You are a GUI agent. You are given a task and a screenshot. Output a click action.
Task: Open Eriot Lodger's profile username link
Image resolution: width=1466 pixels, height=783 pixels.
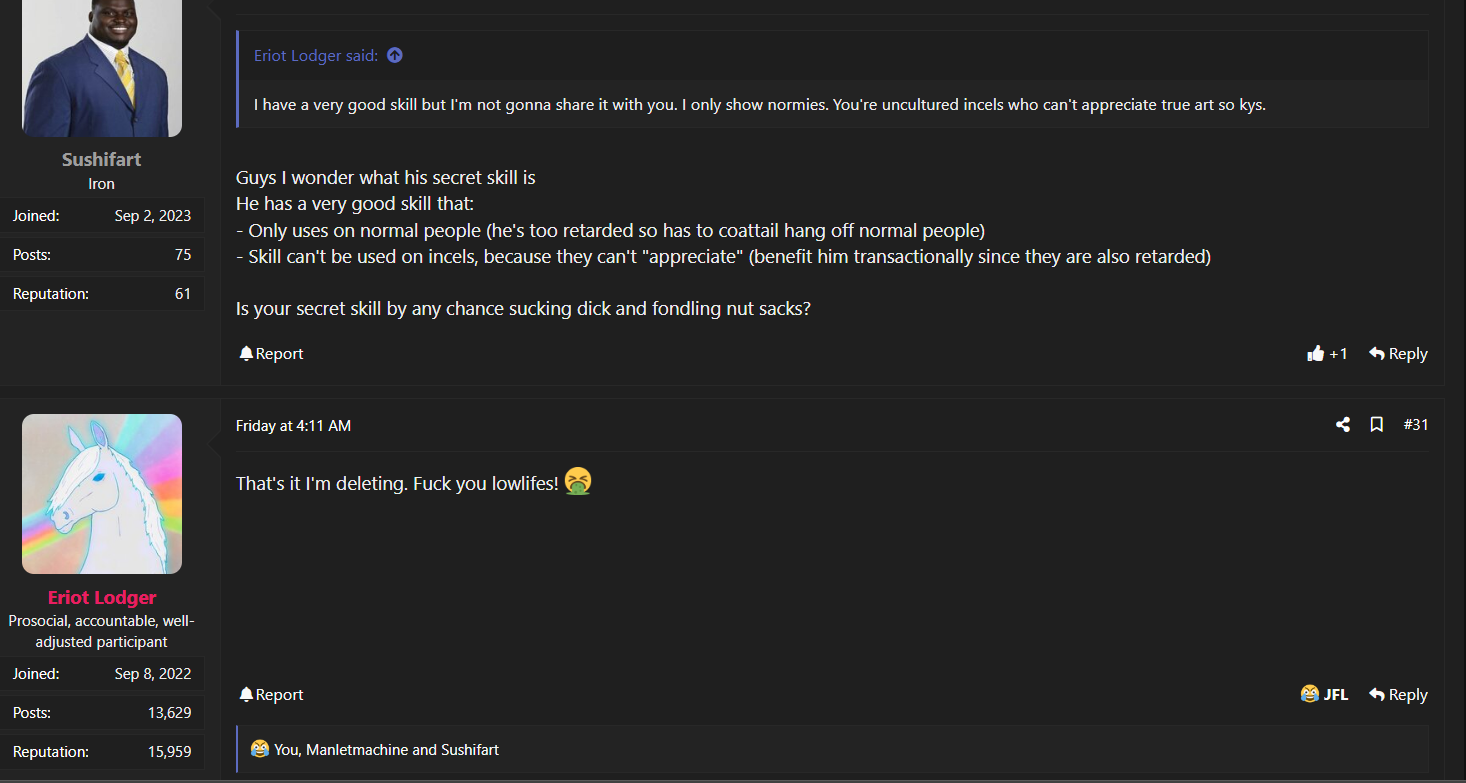[102, 598]
